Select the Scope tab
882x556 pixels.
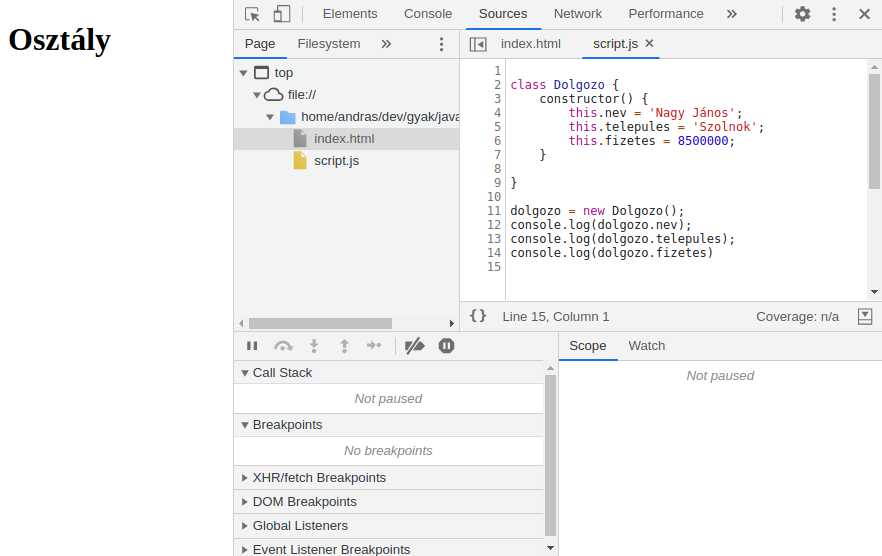pos(587,346)
